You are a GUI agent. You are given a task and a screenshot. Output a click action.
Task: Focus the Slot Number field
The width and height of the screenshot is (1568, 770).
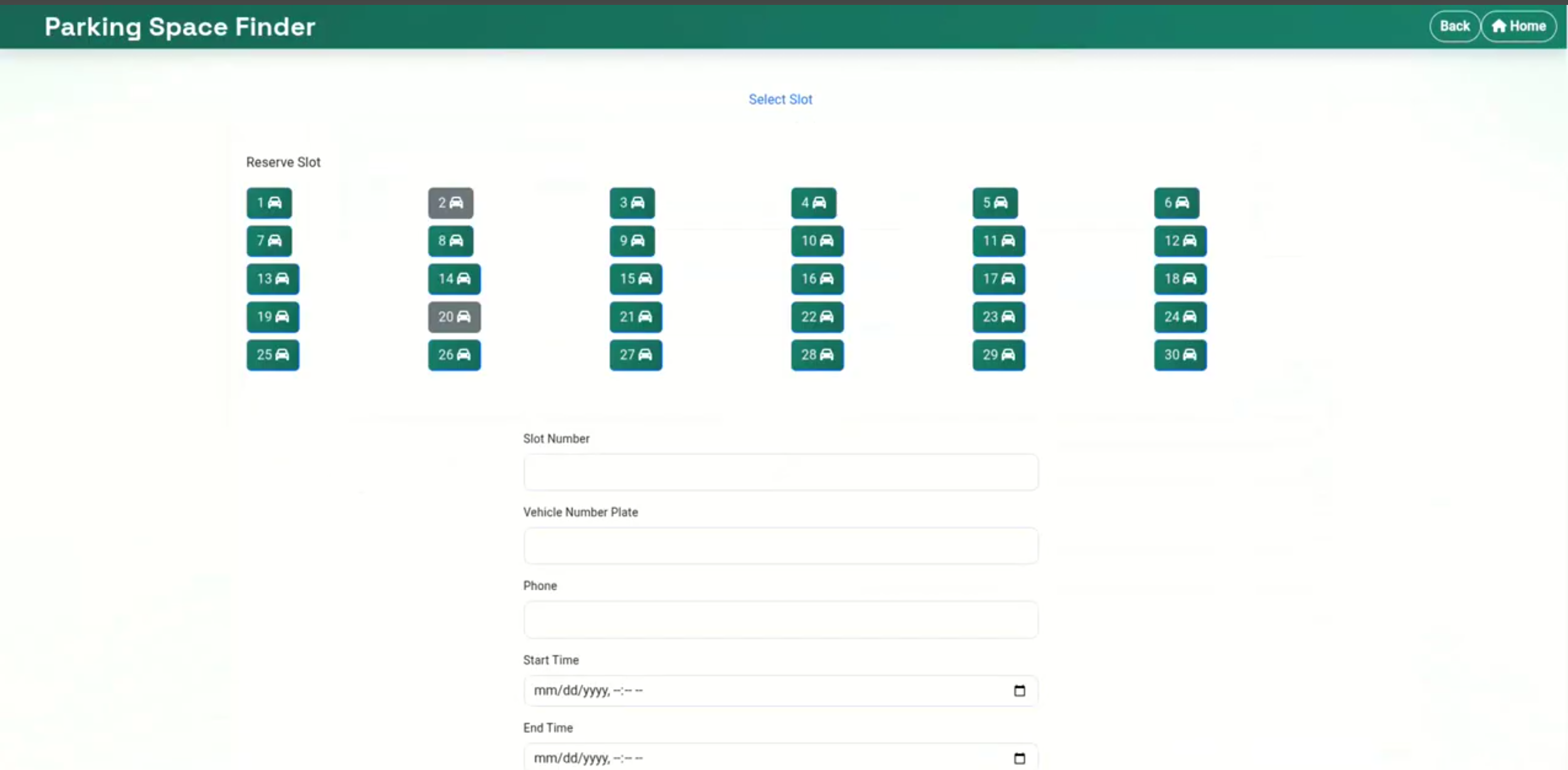[x=781, y=472]
